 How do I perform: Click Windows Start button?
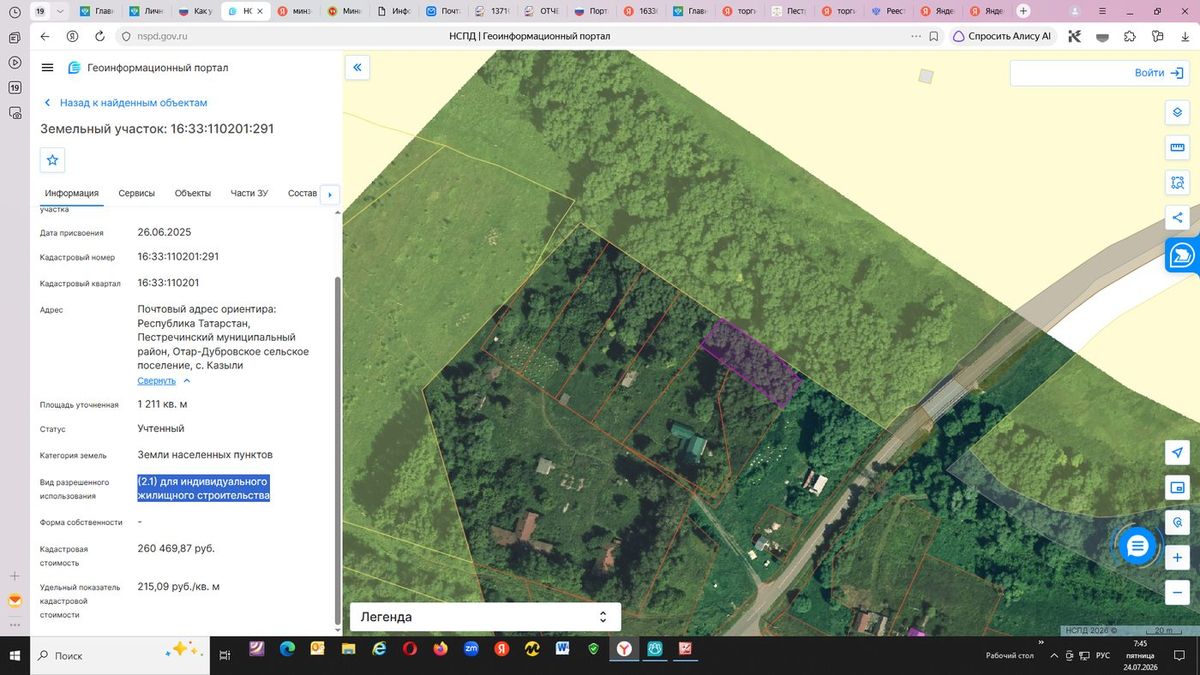click(15, 655)
